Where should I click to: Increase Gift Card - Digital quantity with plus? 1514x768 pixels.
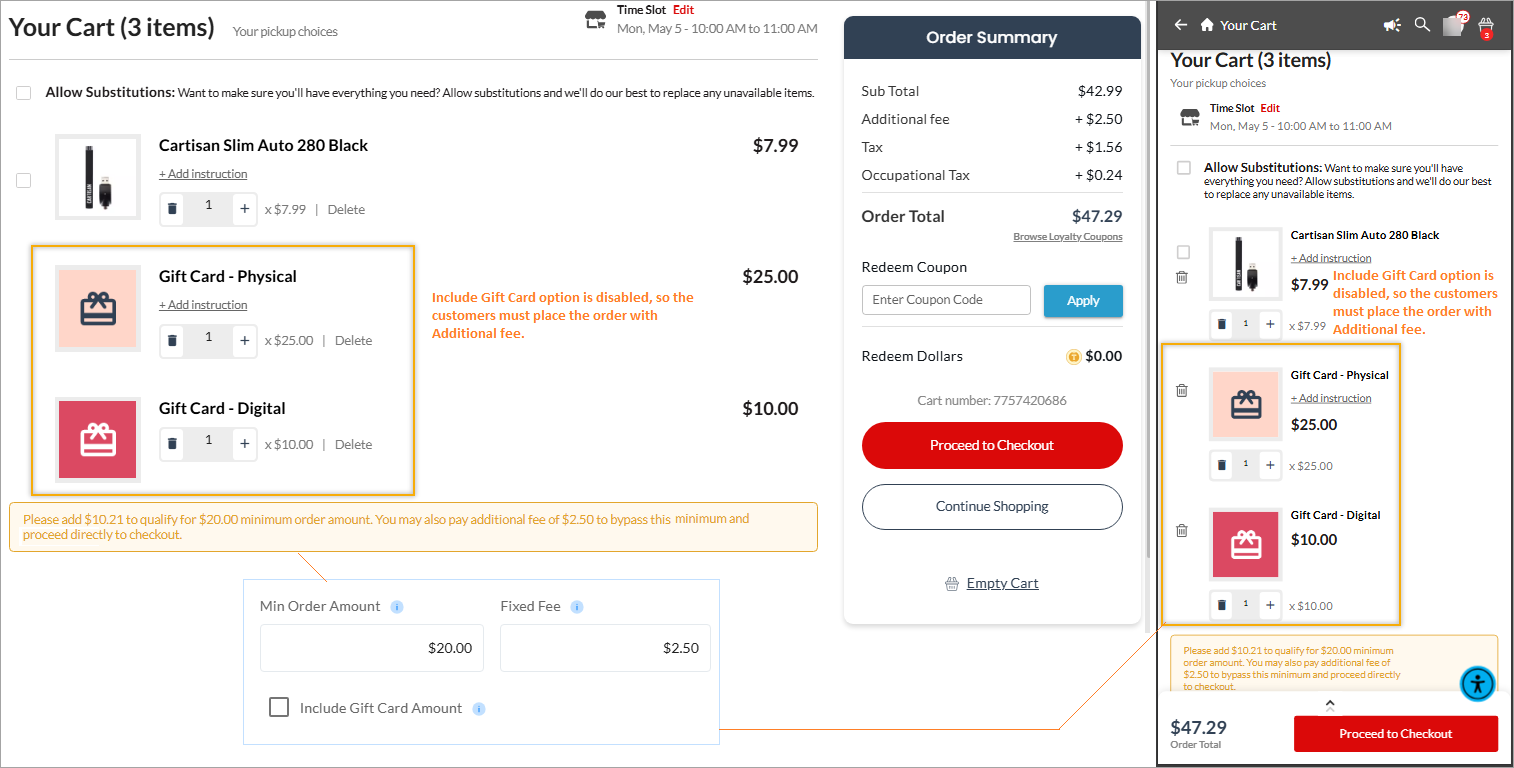[x=245, y=443]
